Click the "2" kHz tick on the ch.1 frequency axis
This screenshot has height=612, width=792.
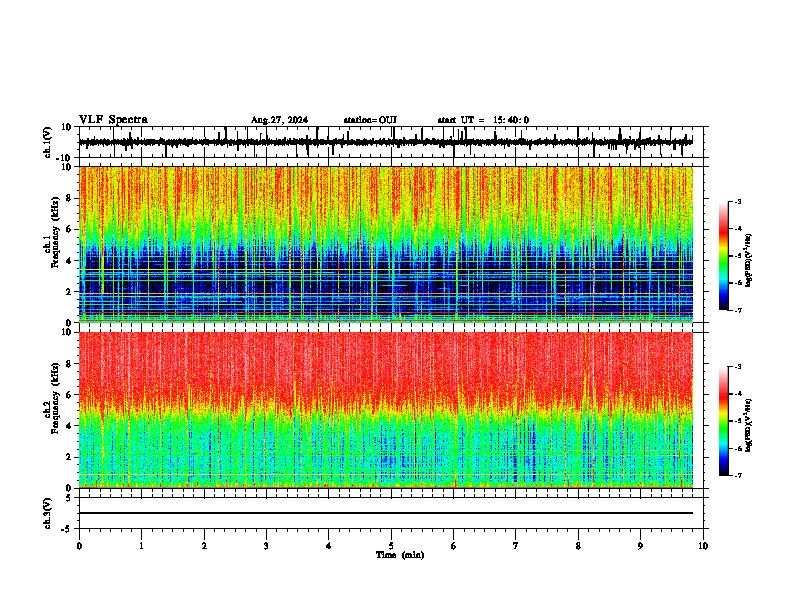click(69, 292)
